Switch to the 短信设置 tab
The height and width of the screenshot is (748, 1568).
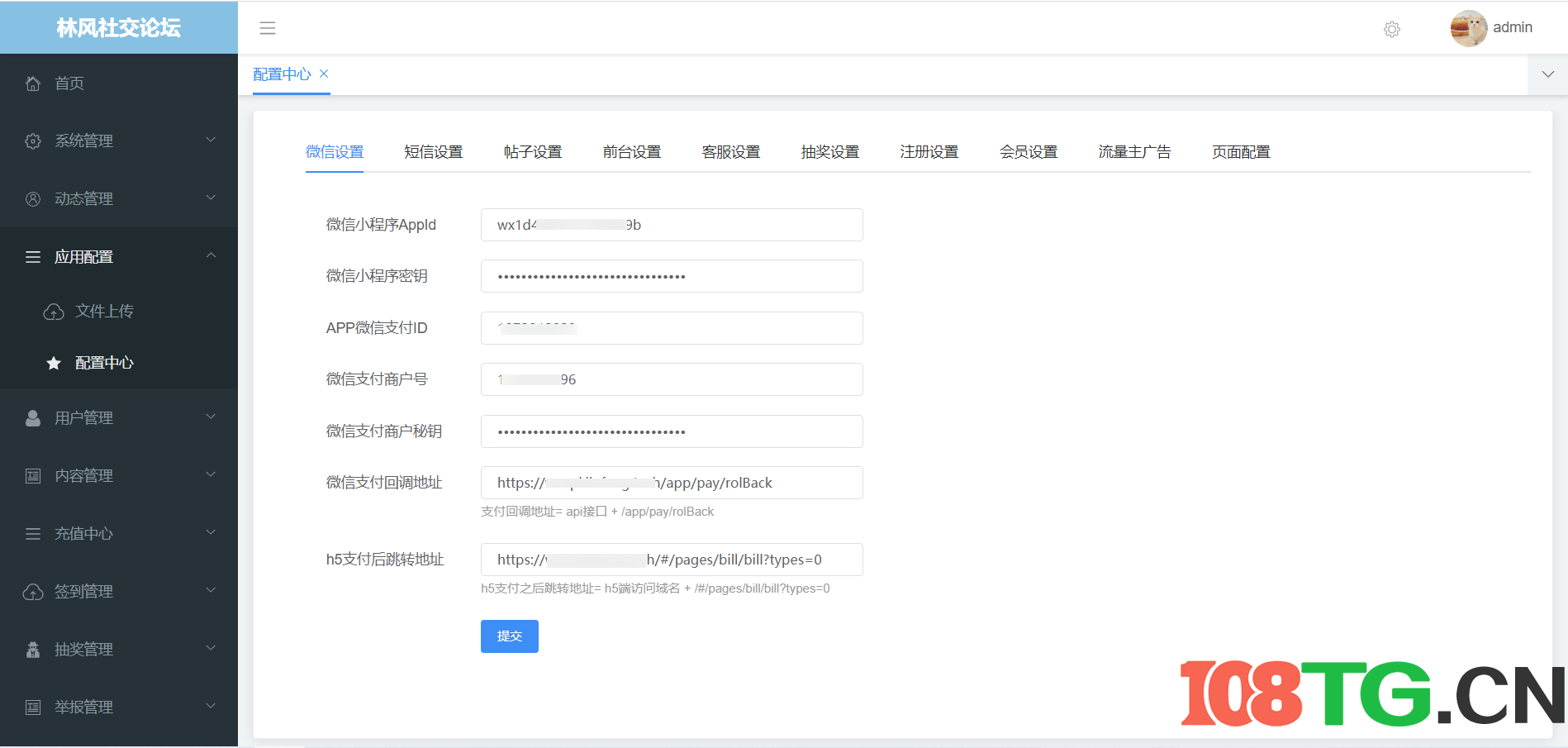point(433,151)
